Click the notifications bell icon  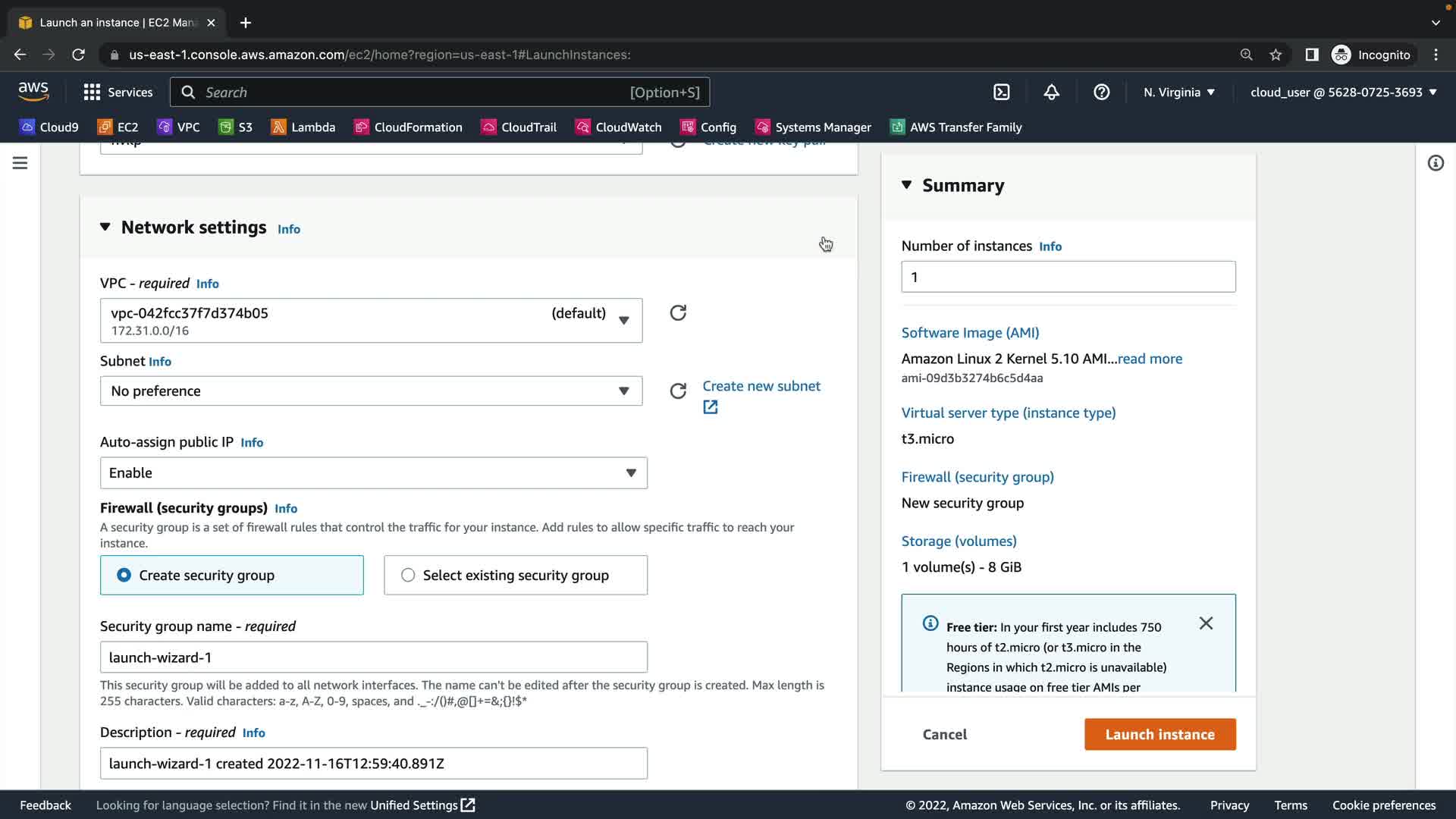pos(1051,92)
